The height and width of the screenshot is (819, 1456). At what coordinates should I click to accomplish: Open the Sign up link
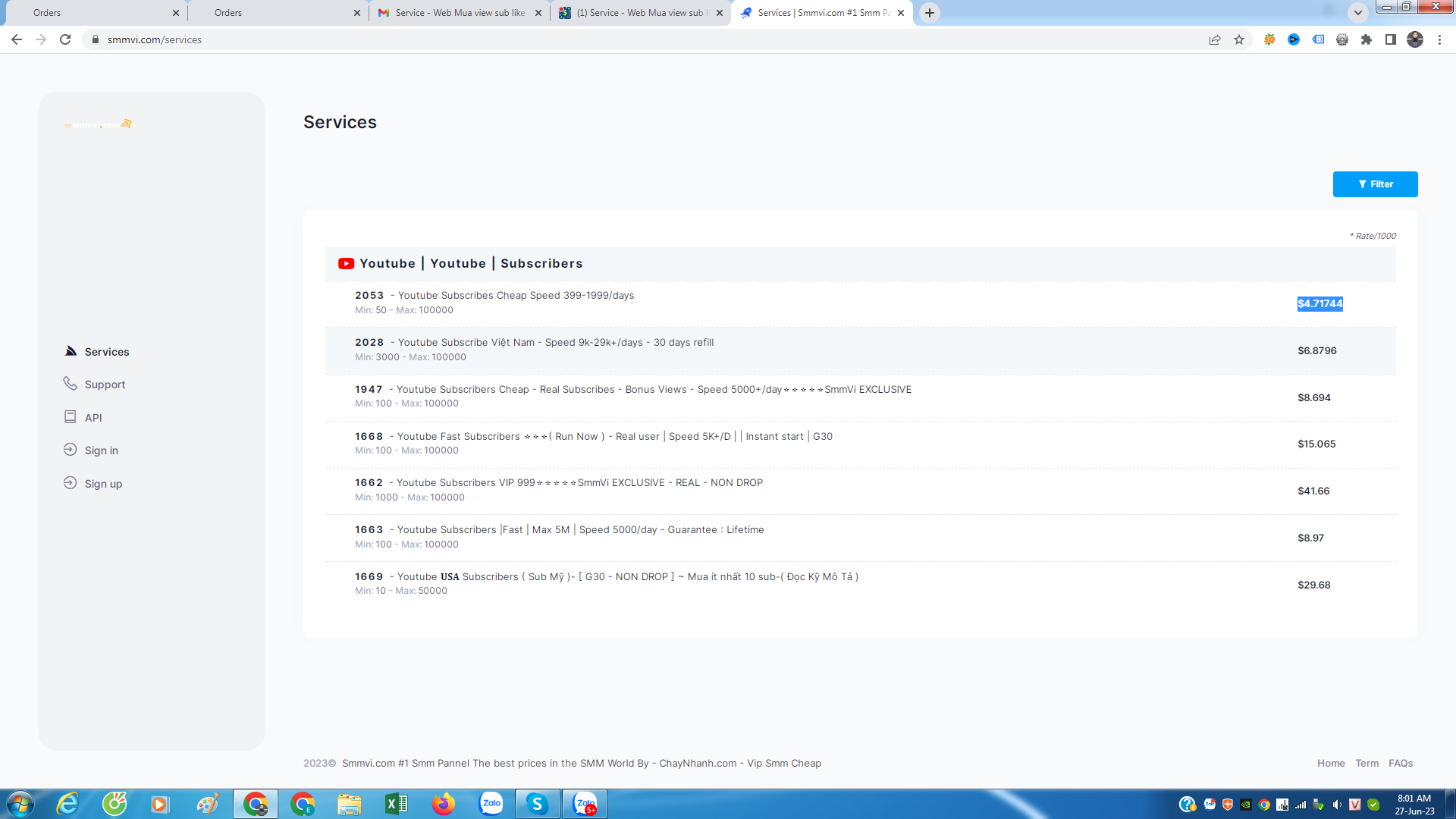pyautogui.click(x=103, y=484)
